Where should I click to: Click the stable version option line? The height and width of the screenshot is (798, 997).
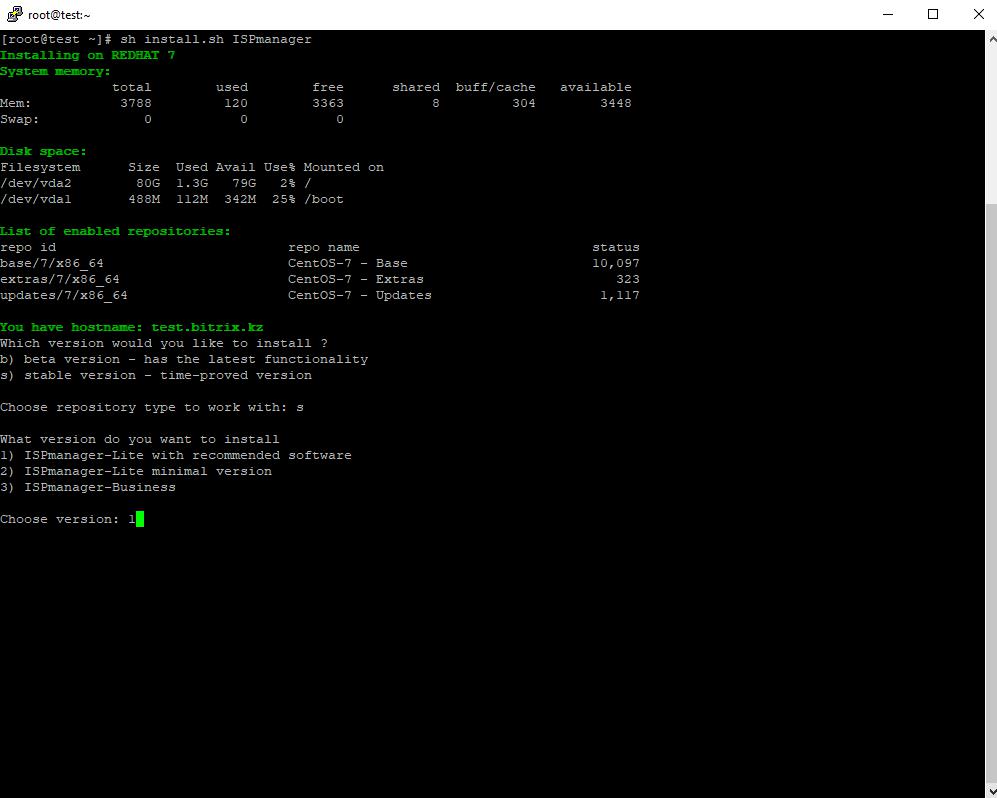coord(156,375)
